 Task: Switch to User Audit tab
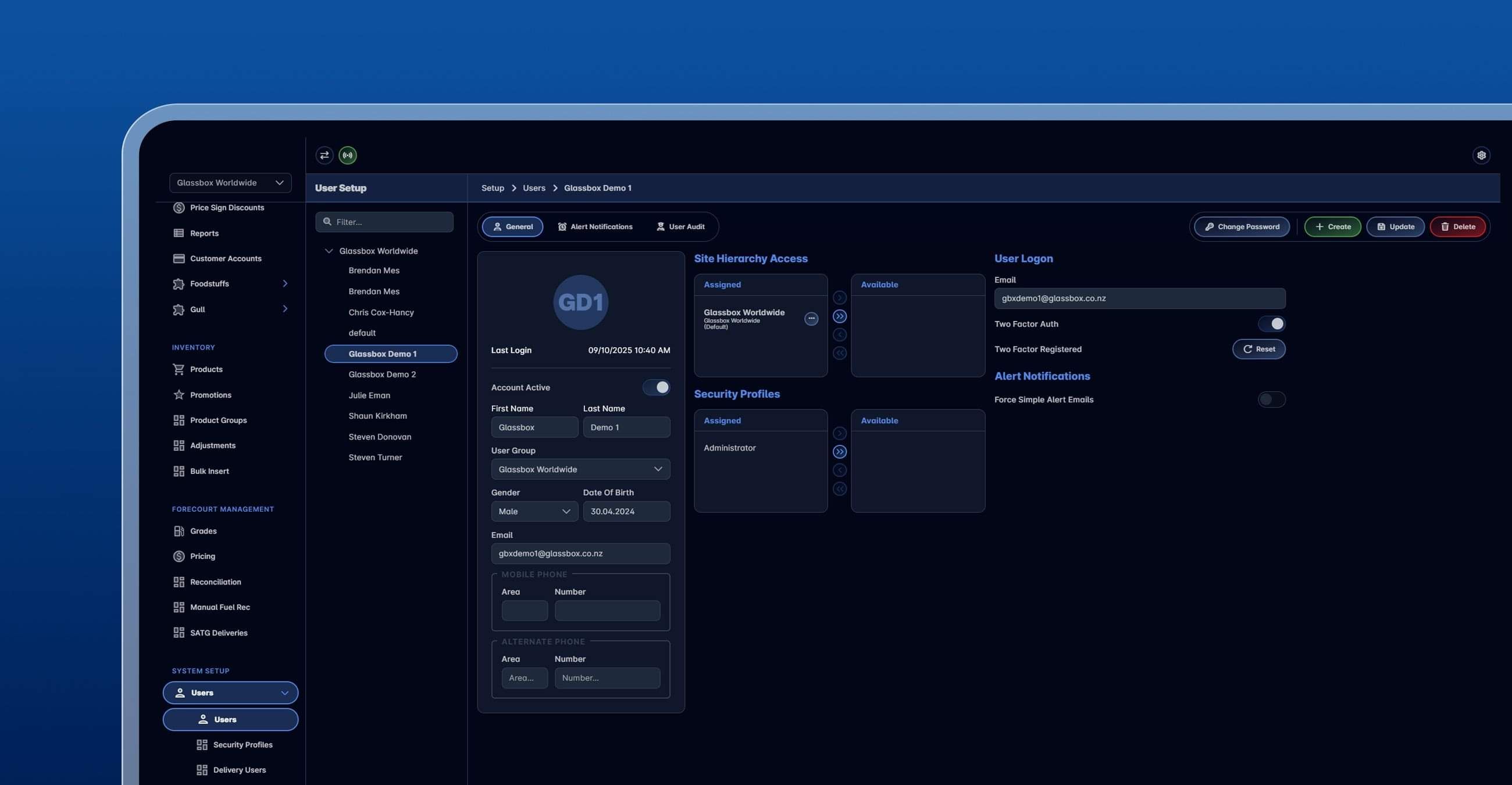click(x=680, y=227)
